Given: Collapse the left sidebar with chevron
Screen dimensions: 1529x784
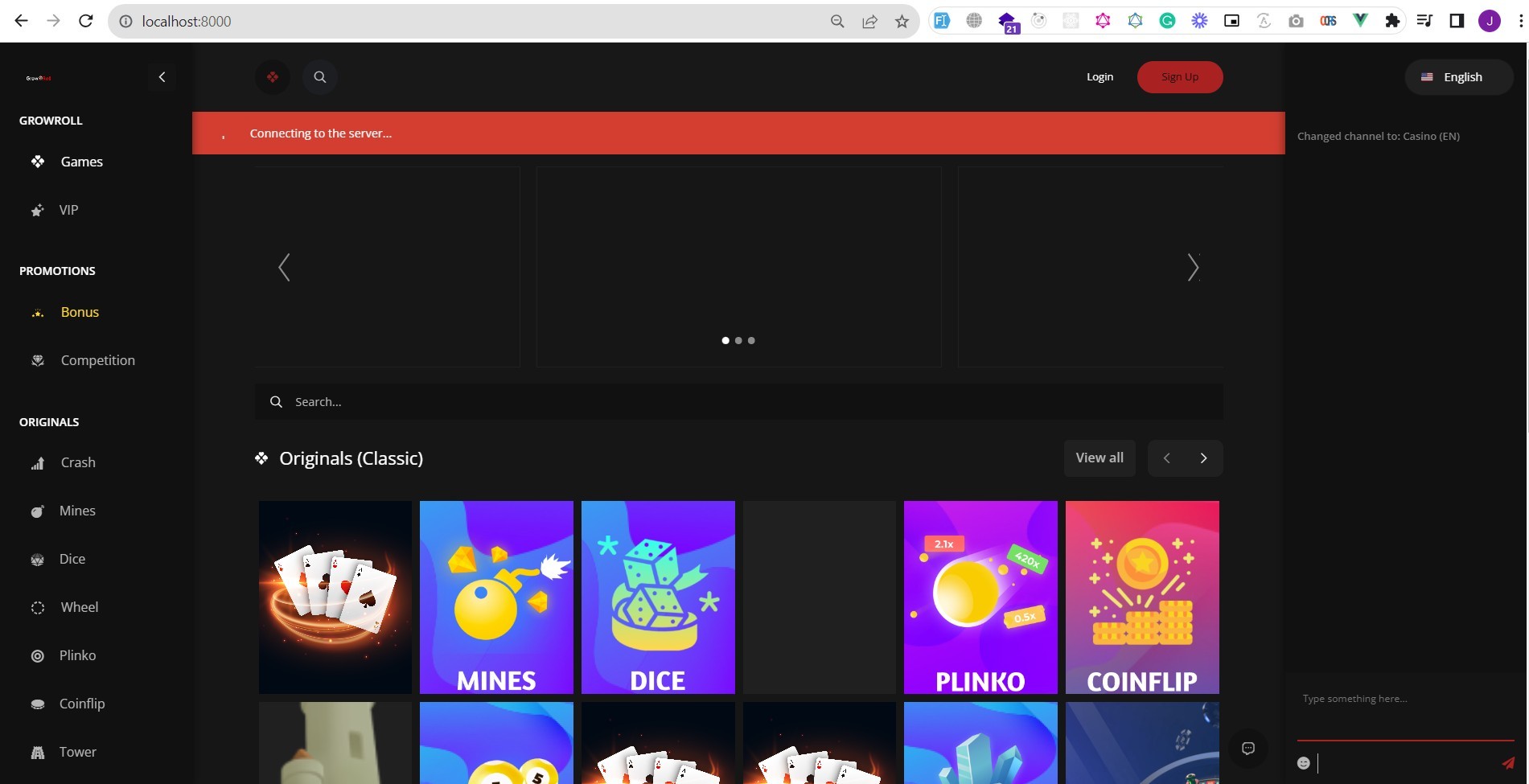Looking at the screenshot, I should point(162,77).
